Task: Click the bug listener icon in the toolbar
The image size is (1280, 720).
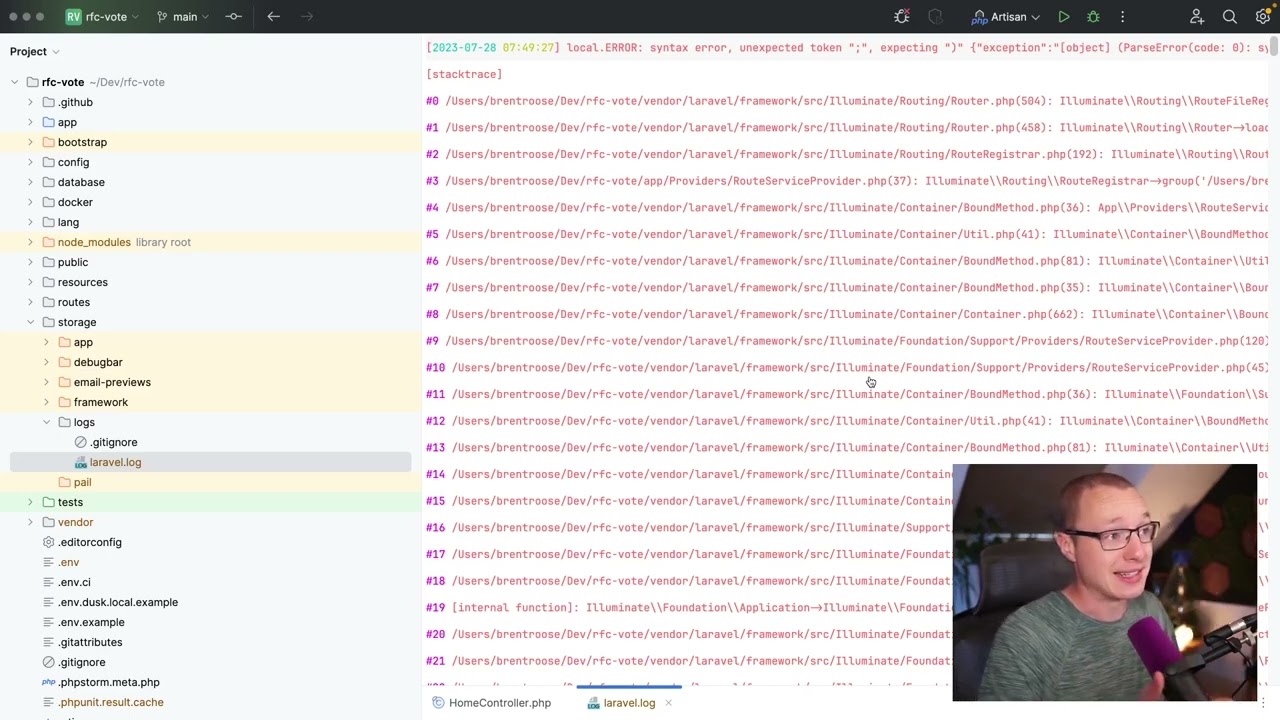Action: point(901,17)
